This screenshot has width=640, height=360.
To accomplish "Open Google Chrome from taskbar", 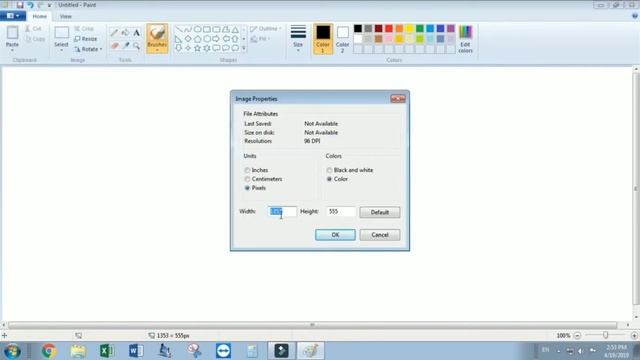I will [x=49, y=351].
